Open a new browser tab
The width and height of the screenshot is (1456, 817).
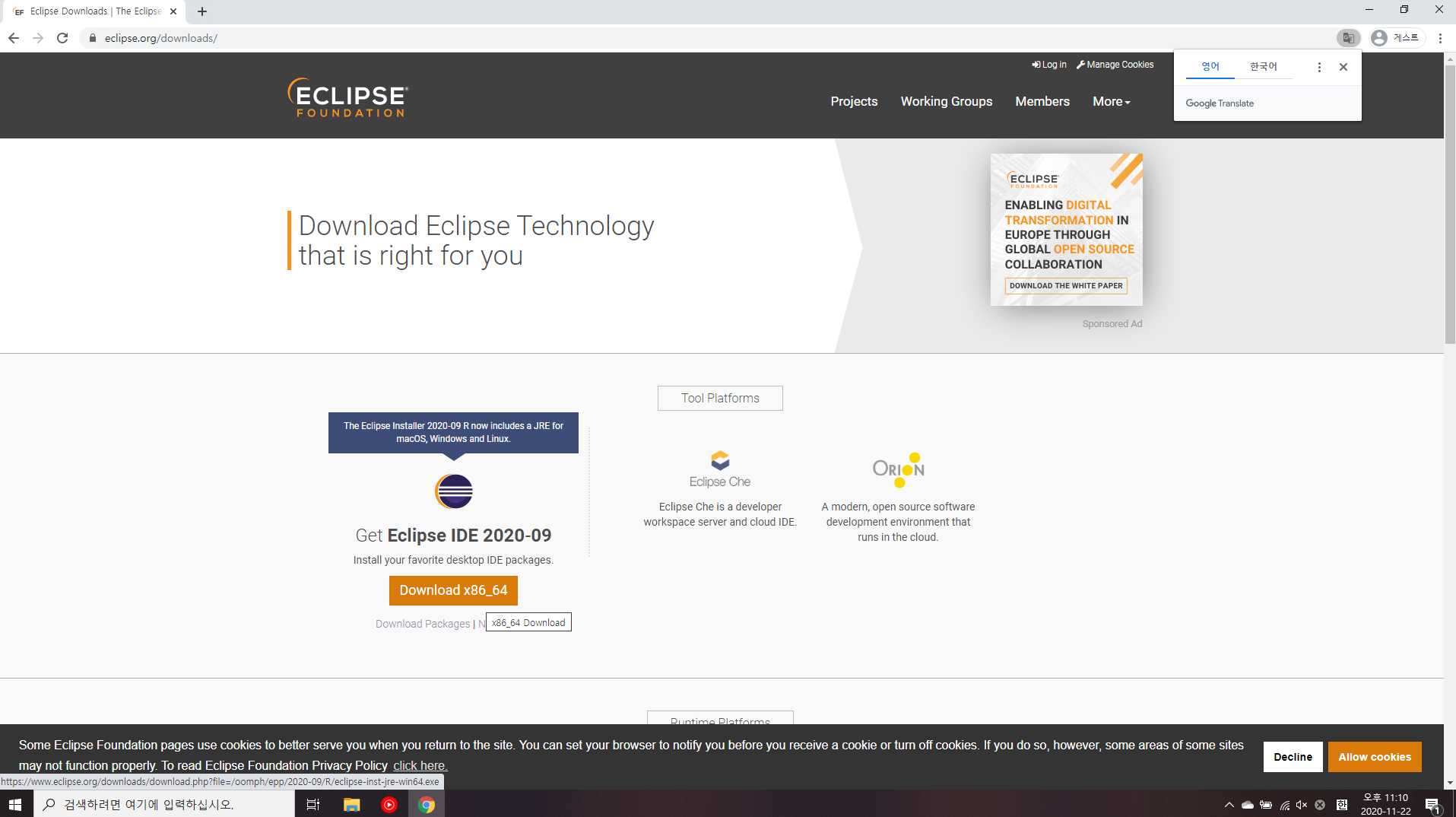[202, 11]
